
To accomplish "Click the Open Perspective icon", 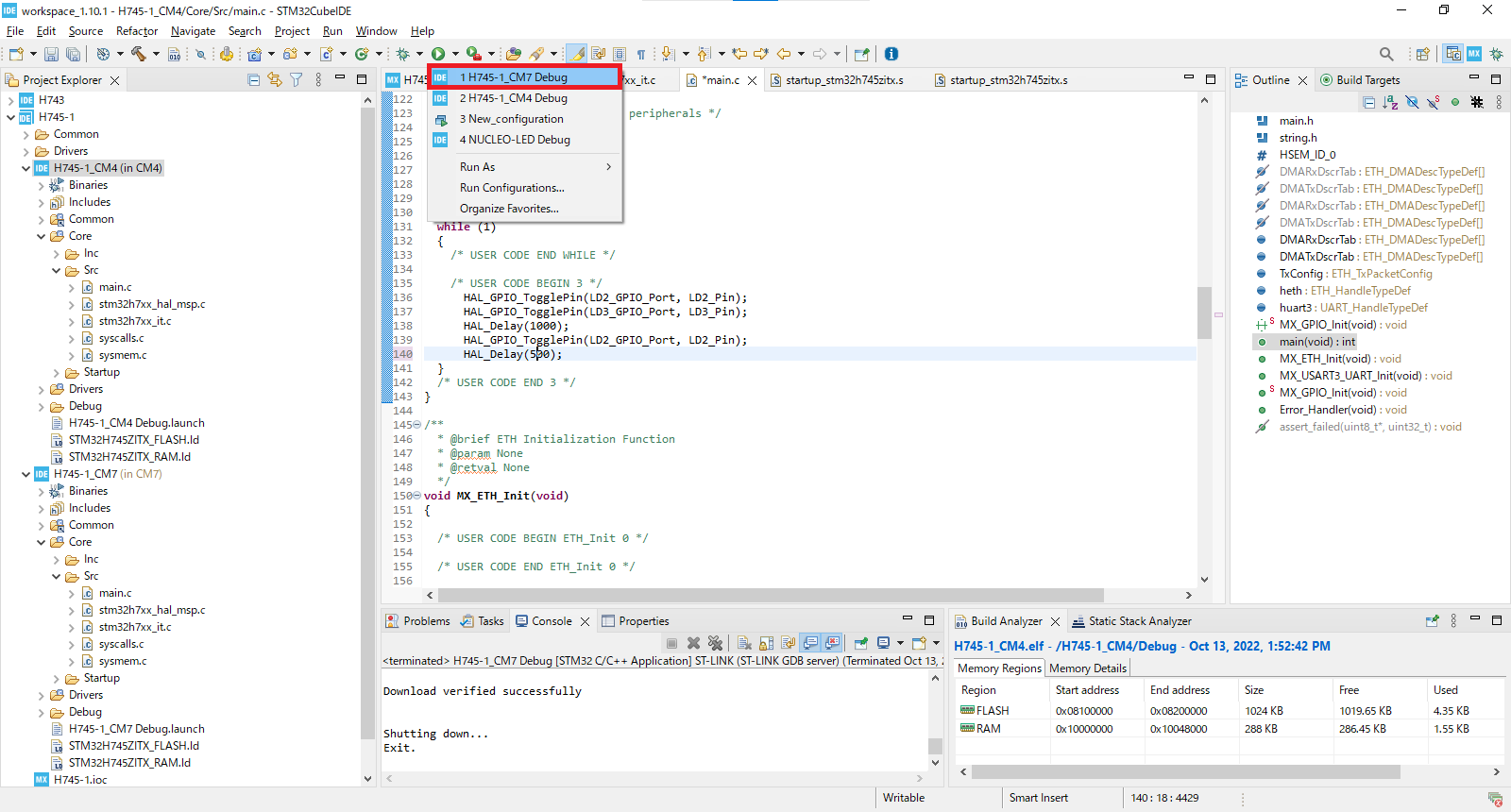I will (x=1422, y=54).
